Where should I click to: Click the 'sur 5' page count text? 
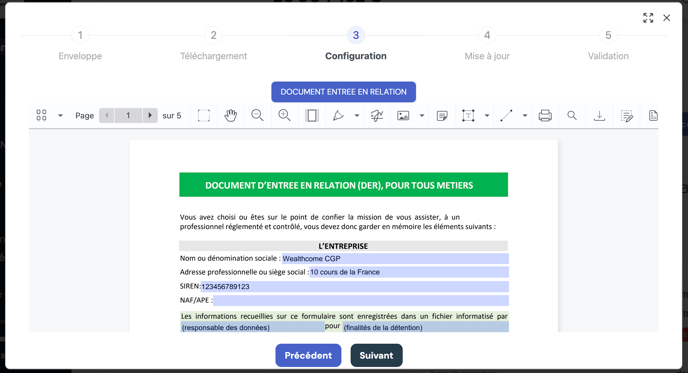172,115
